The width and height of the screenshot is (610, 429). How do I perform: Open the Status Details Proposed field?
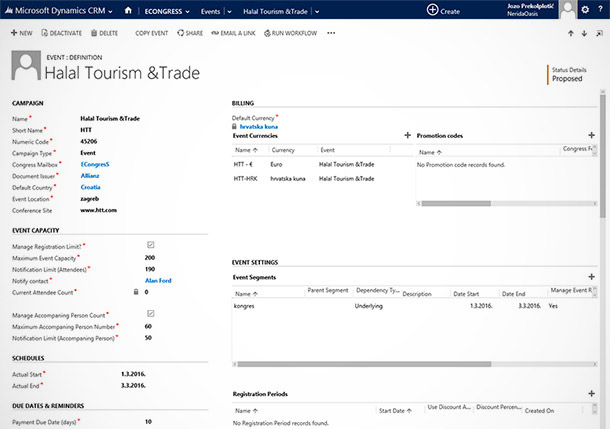click(x=569, y=75)
